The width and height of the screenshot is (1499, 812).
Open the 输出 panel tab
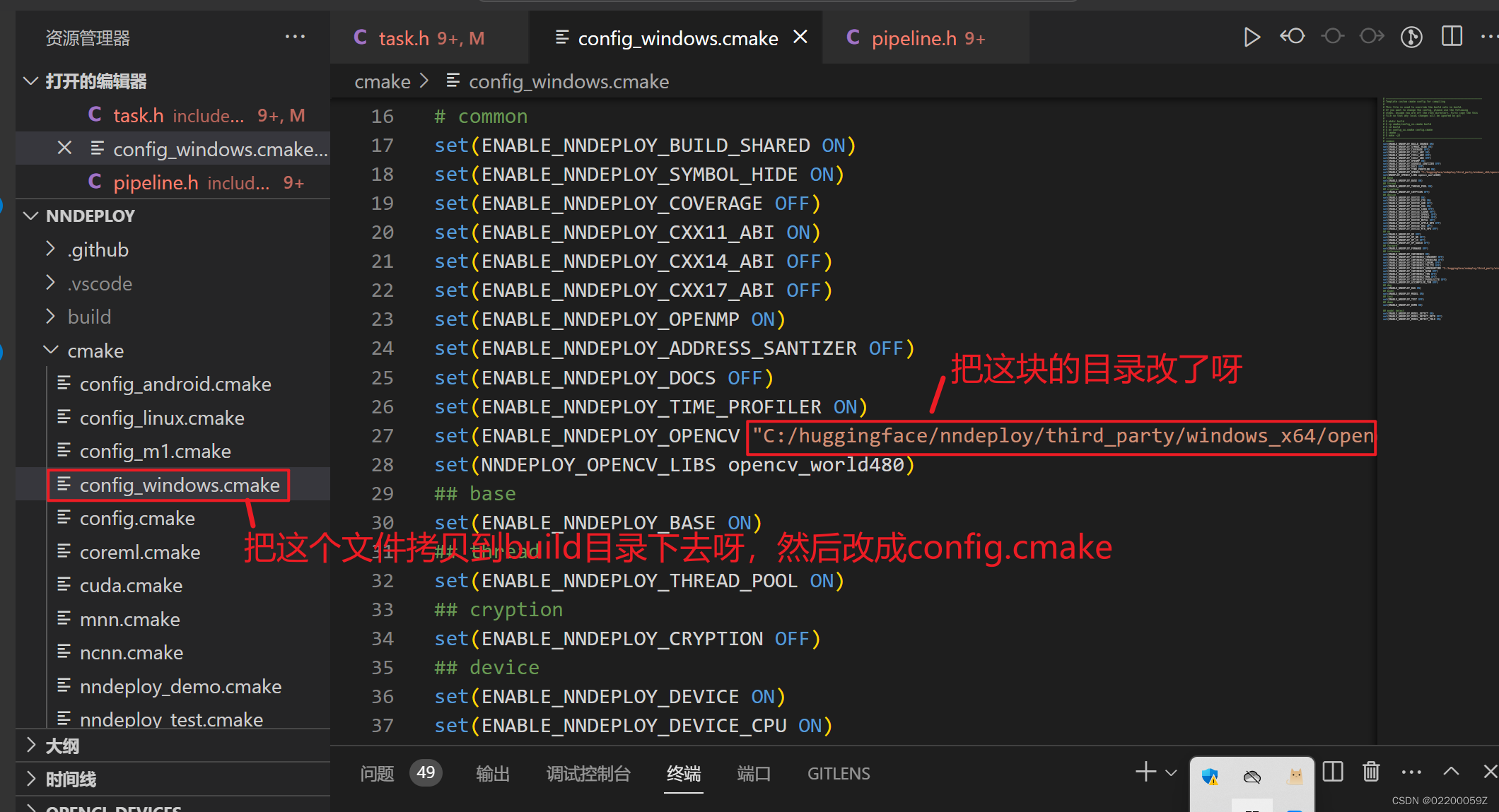click(493, 774)
